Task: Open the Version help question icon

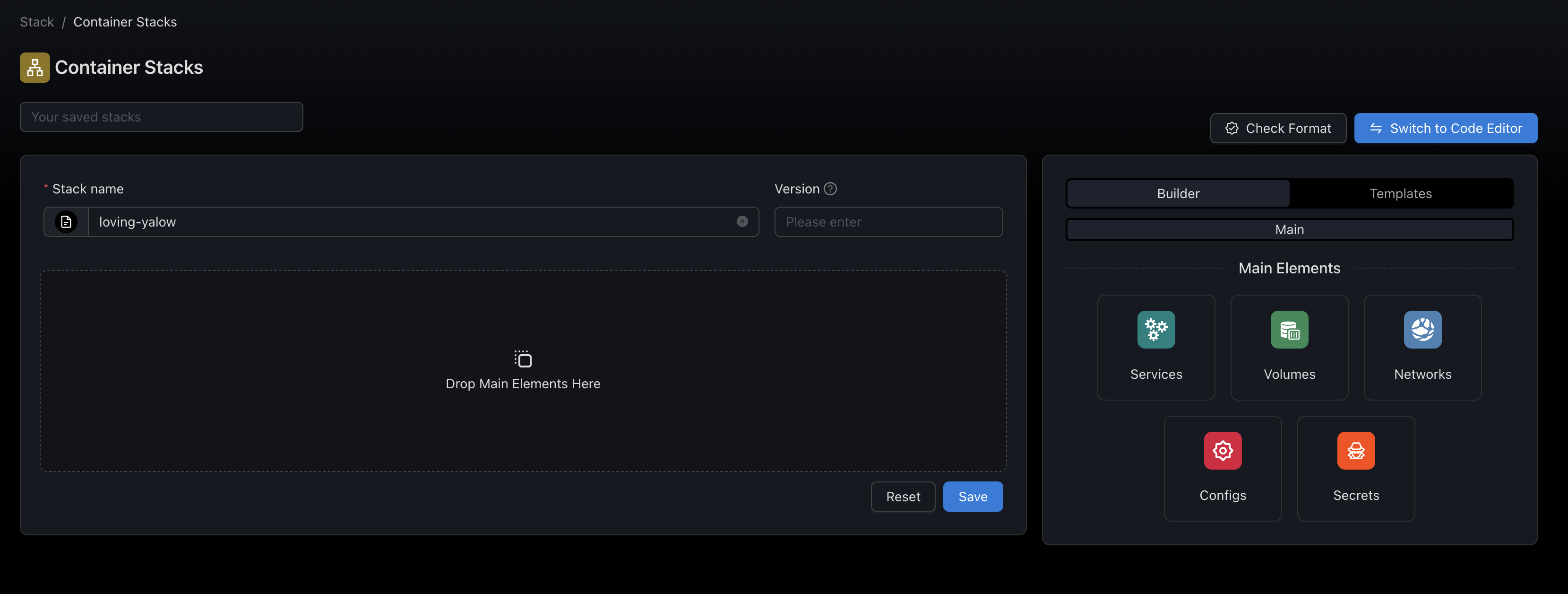Action: (x=830, y=189)
